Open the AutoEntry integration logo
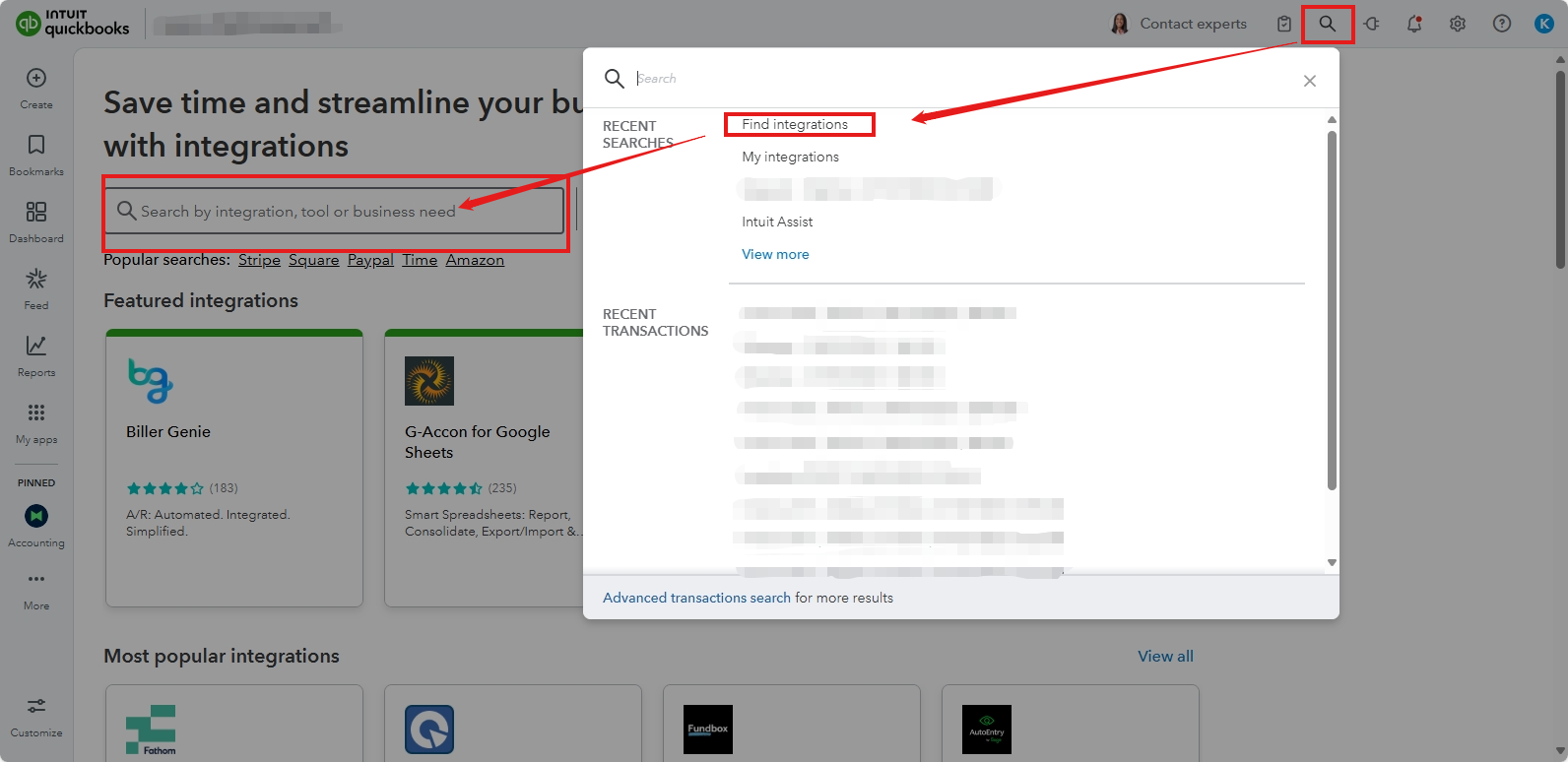 pos(987,730)
